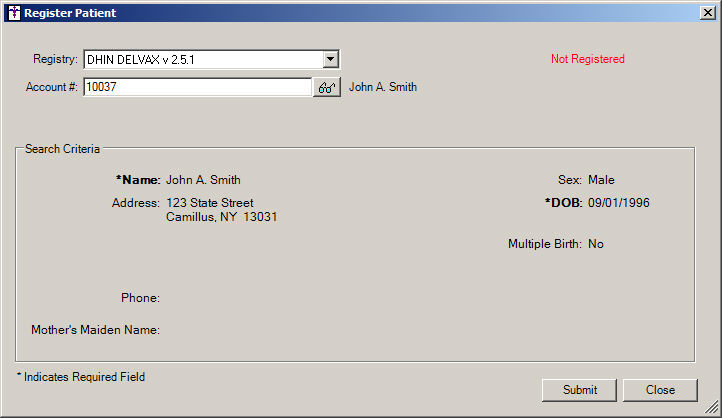The width and height of the screenshot is (722, 418).
Task: Click the Register Patient title bar app icon
Action: click(x=14, y=13)
